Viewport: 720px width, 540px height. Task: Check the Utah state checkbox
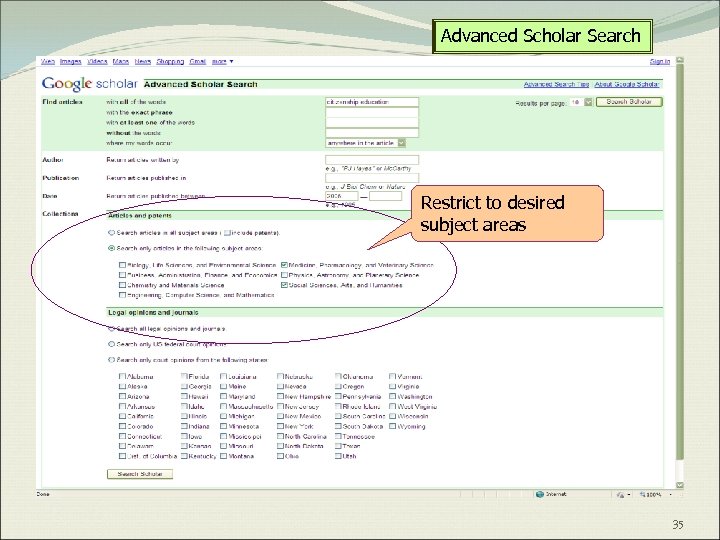point(338,456)
